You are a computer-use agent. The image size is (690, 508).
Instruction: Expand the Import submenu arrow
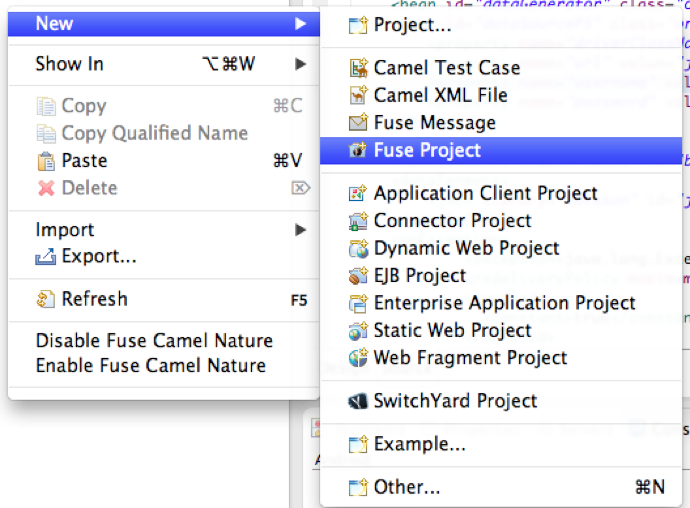[301, 230]
